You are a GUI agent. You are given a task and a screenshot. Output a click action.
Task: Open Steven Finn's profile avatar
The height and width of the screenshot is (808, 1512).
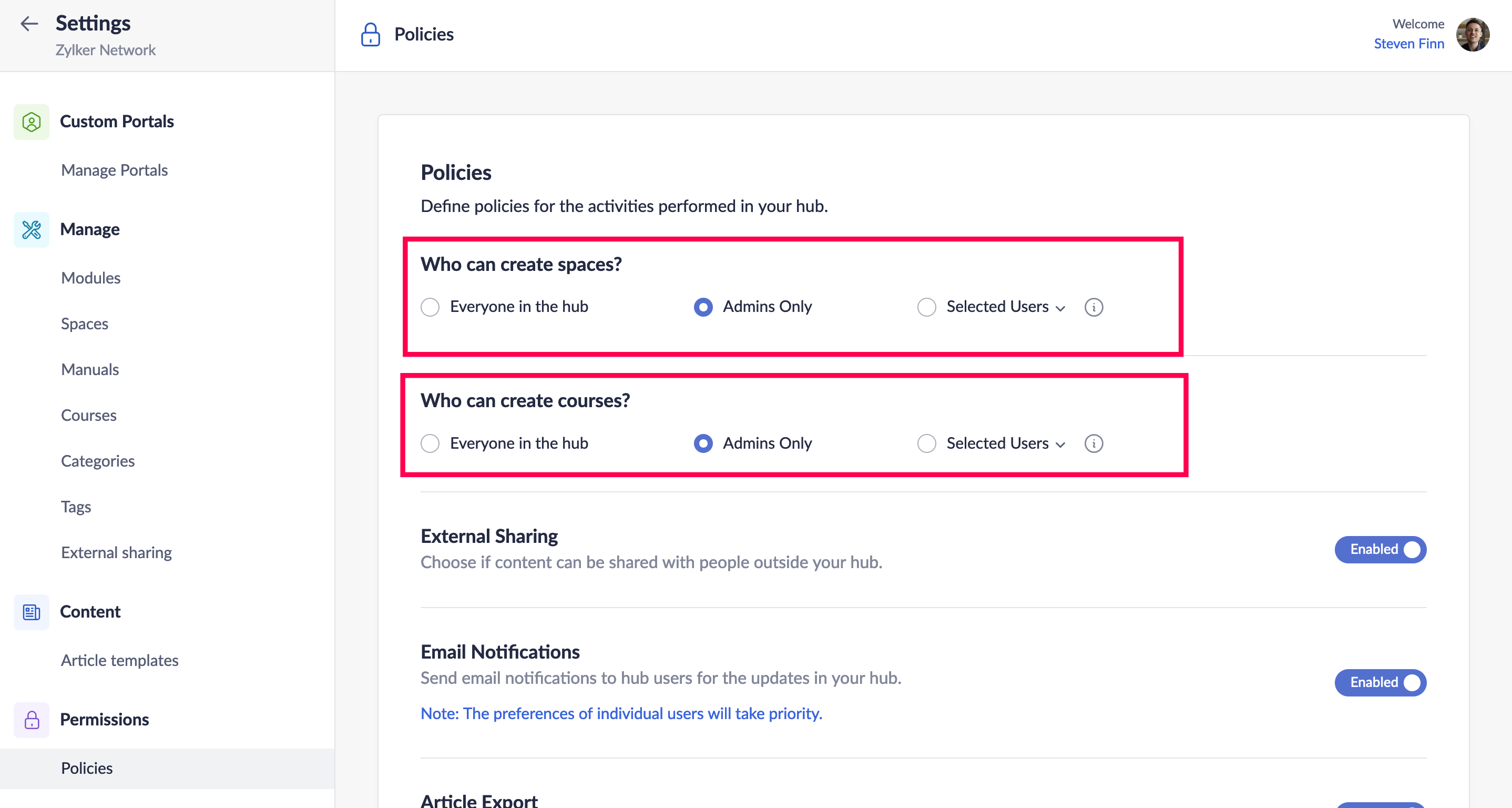(1473, 35)
